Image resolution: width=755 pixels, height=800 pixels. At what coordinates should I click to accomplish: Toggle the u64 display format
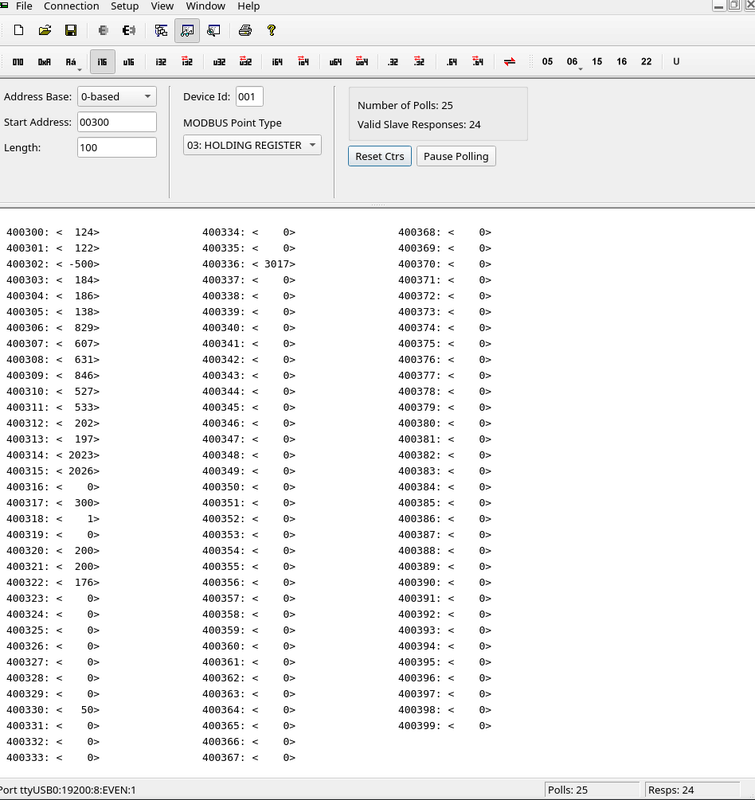click(x=336, y=62)
